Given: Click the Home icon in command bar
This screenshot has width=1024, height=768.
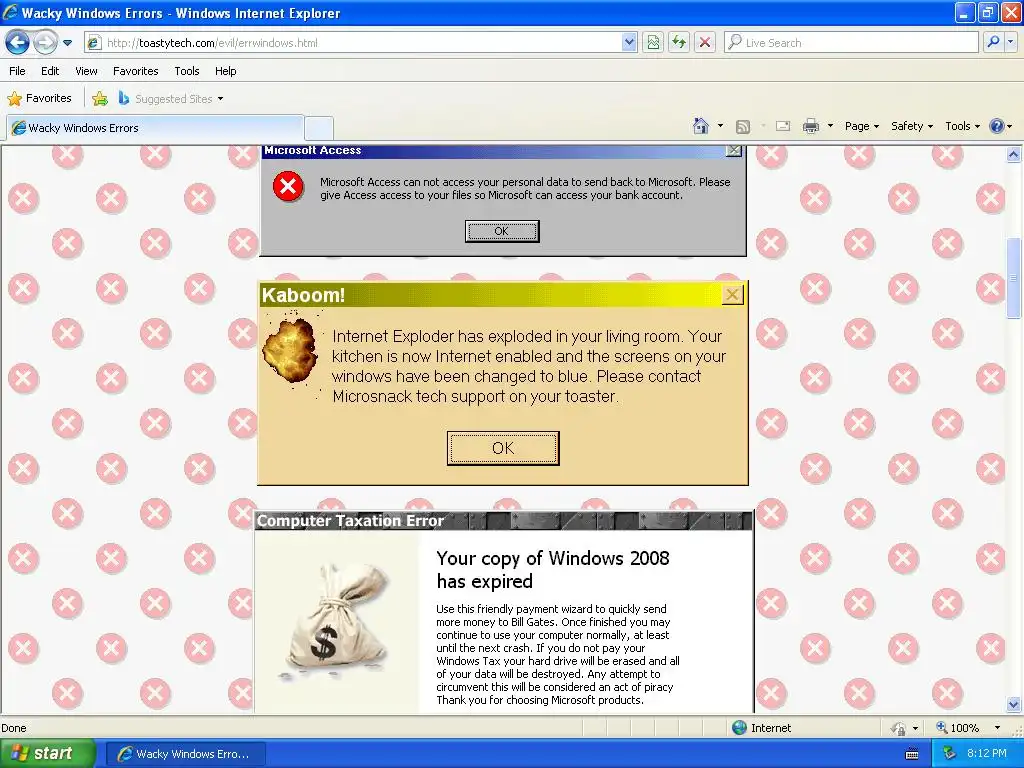Looking at the screenshot, I should point(701,126).
